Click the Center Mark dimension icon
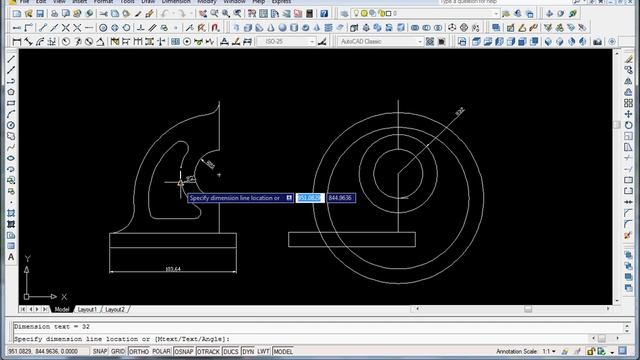The image size is (640, 360). (x=187, y=41)
